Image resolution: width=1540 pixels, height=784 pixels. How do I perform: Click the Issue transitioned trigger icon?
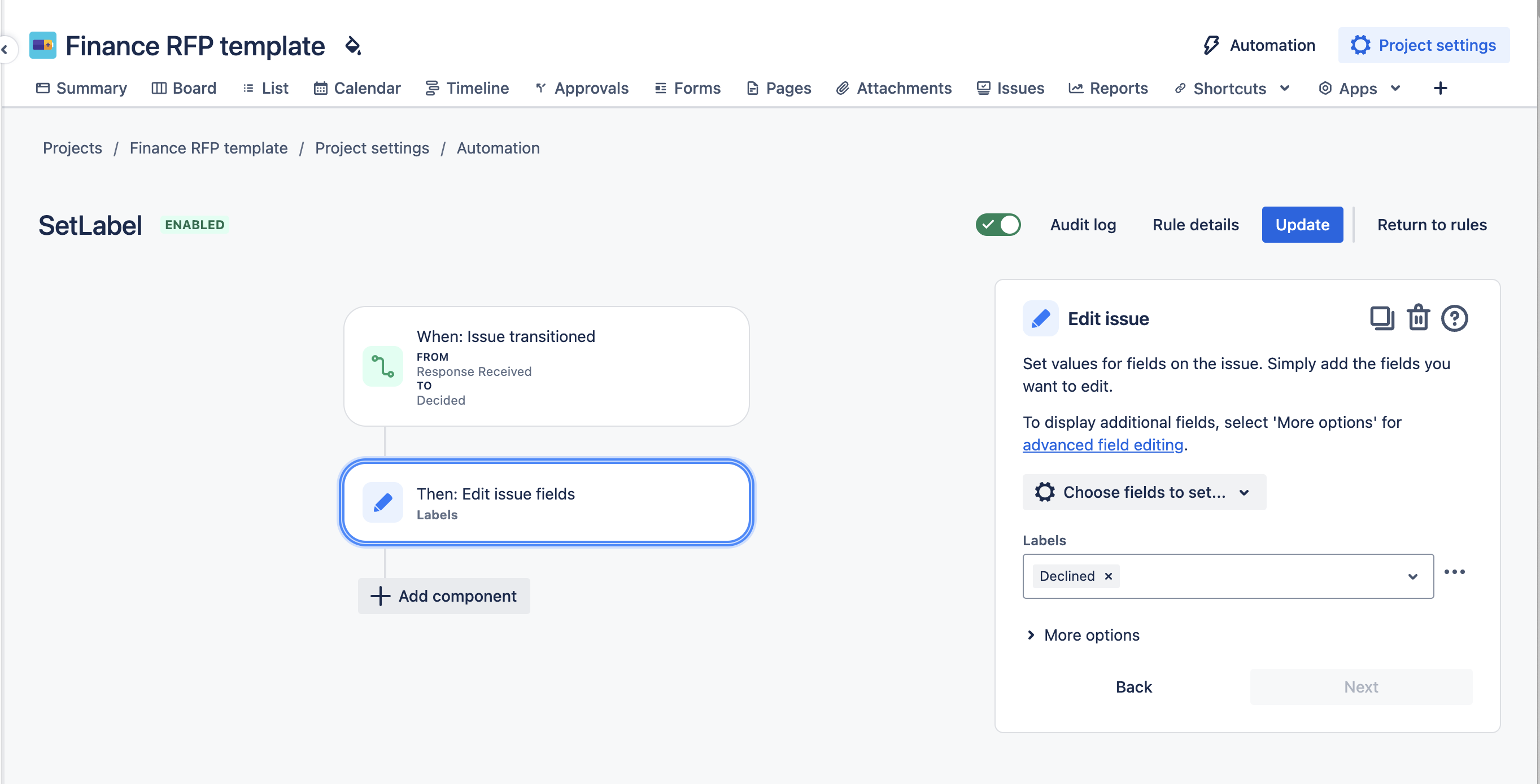[383, 366]
